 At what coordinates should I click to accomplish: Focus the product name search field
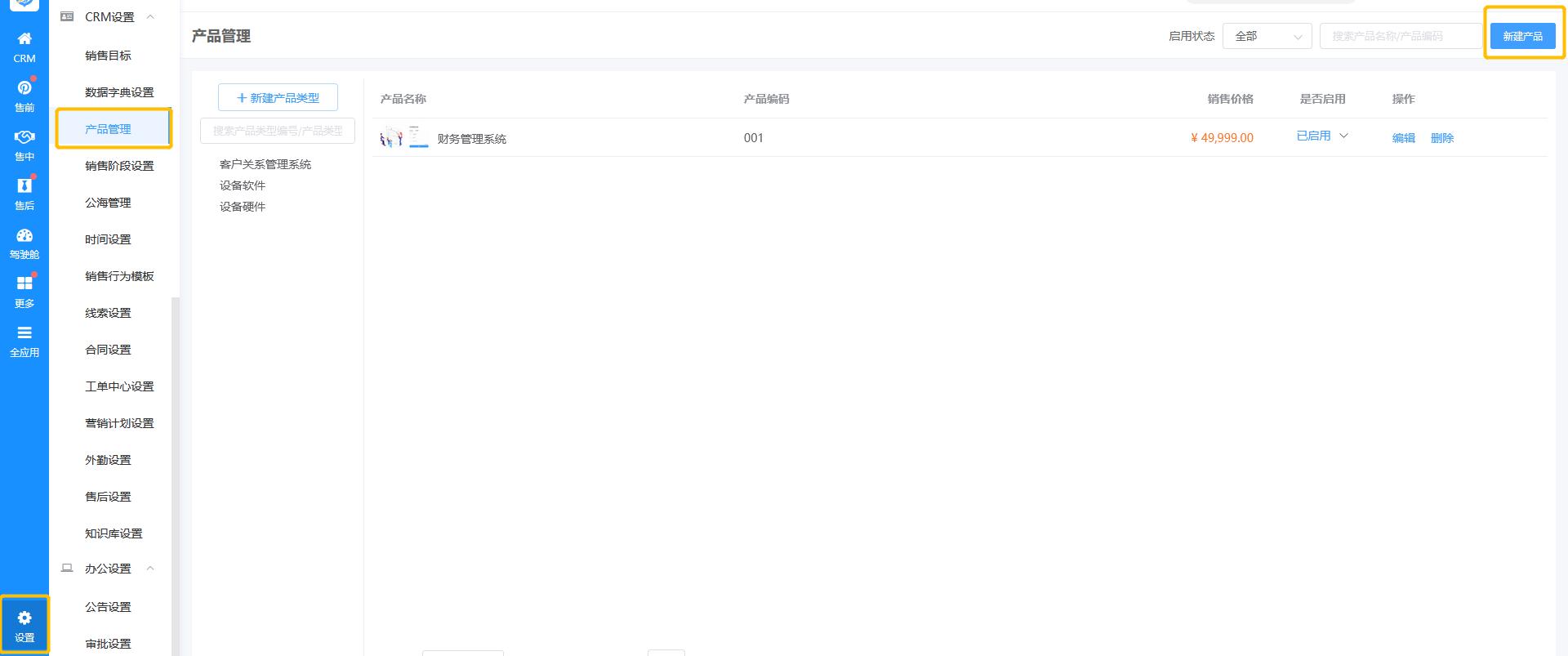pos(1401,36)
